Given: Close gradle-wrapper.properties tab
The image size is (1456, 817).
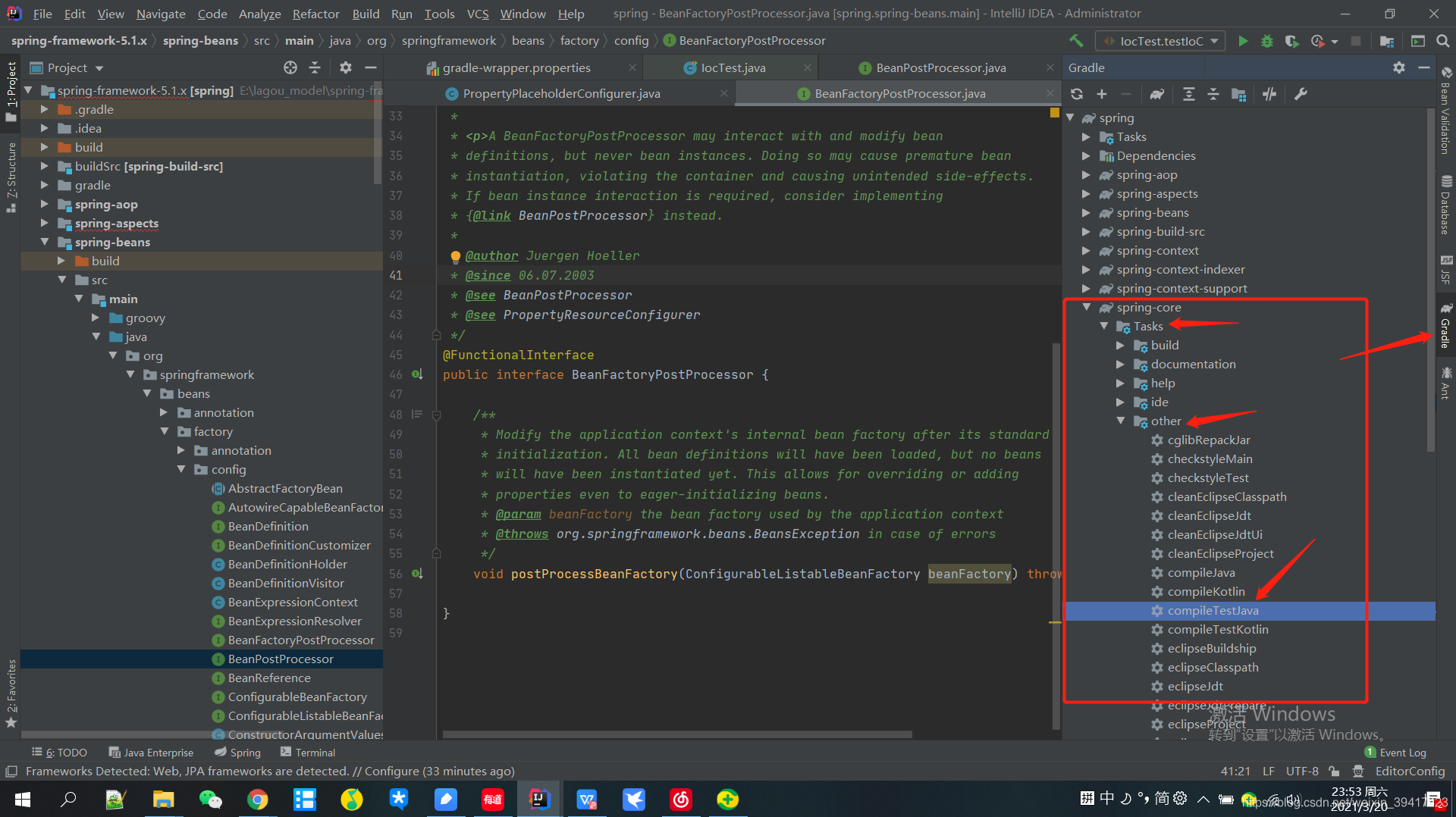Looking at the screenshot, I should [632, 67].
